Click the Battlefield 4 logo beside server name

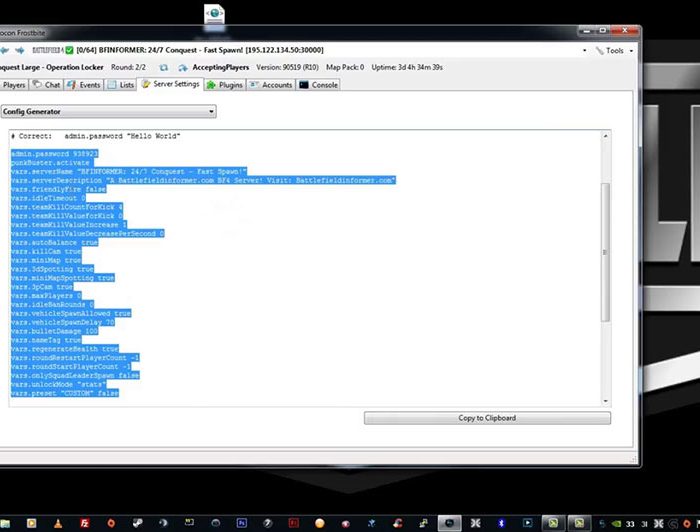pos(48,50)
